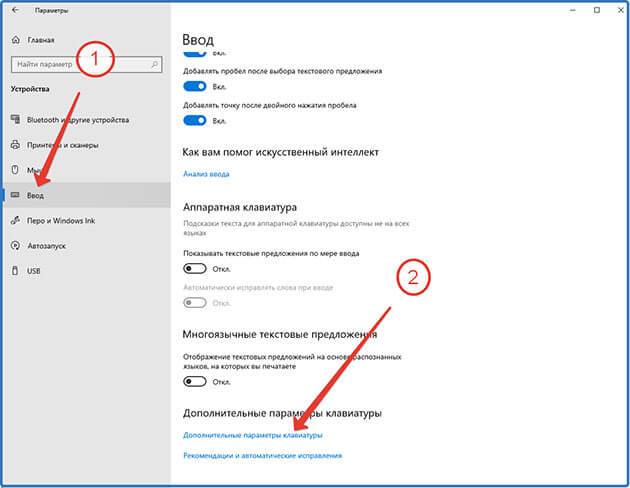
Task: Toggle multilingual text suggestions on
Action: (x=195, y=381)
